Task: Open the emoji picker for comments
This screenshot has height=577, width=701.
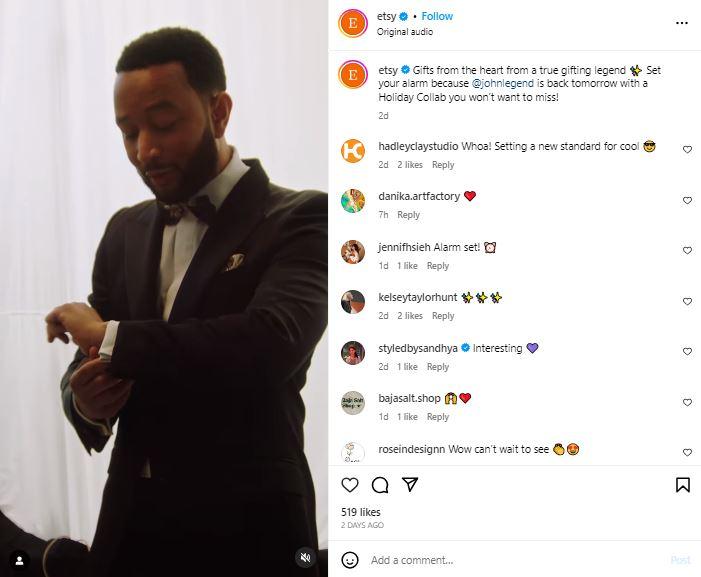Action: point(350,560)
